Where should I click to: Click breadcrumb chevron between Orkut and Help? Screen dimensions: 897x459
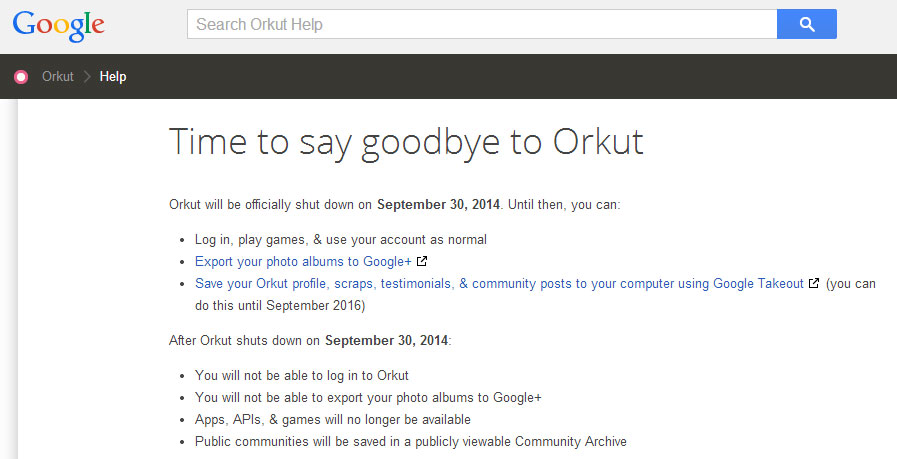(x=87, y=77)
